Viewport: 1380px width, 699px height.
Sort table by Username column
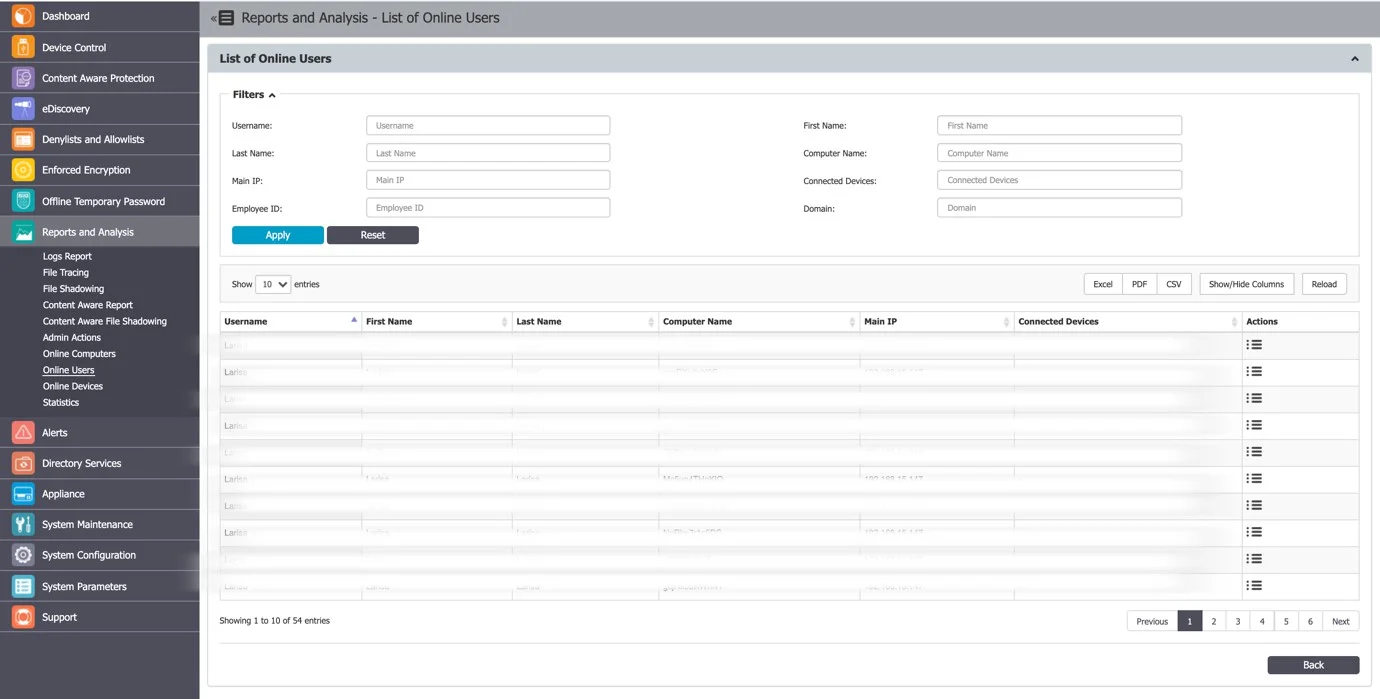point(290,321)
